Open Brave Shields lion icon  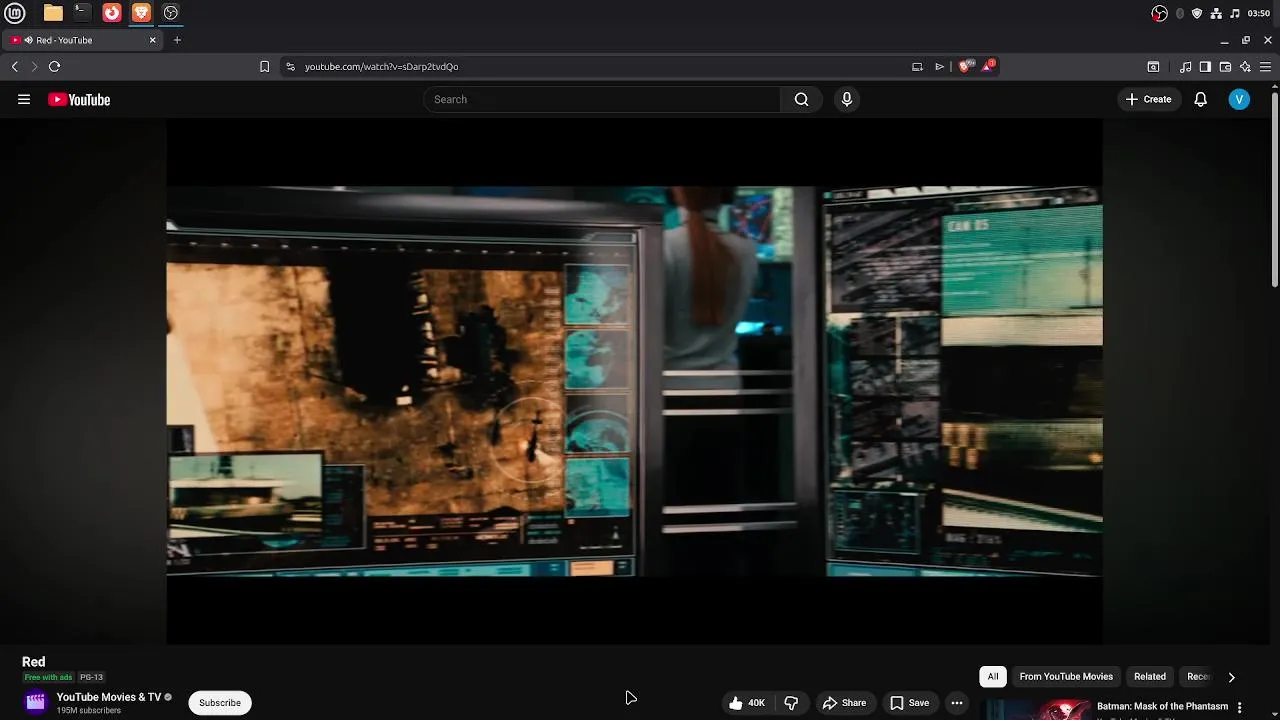(965, 66)
